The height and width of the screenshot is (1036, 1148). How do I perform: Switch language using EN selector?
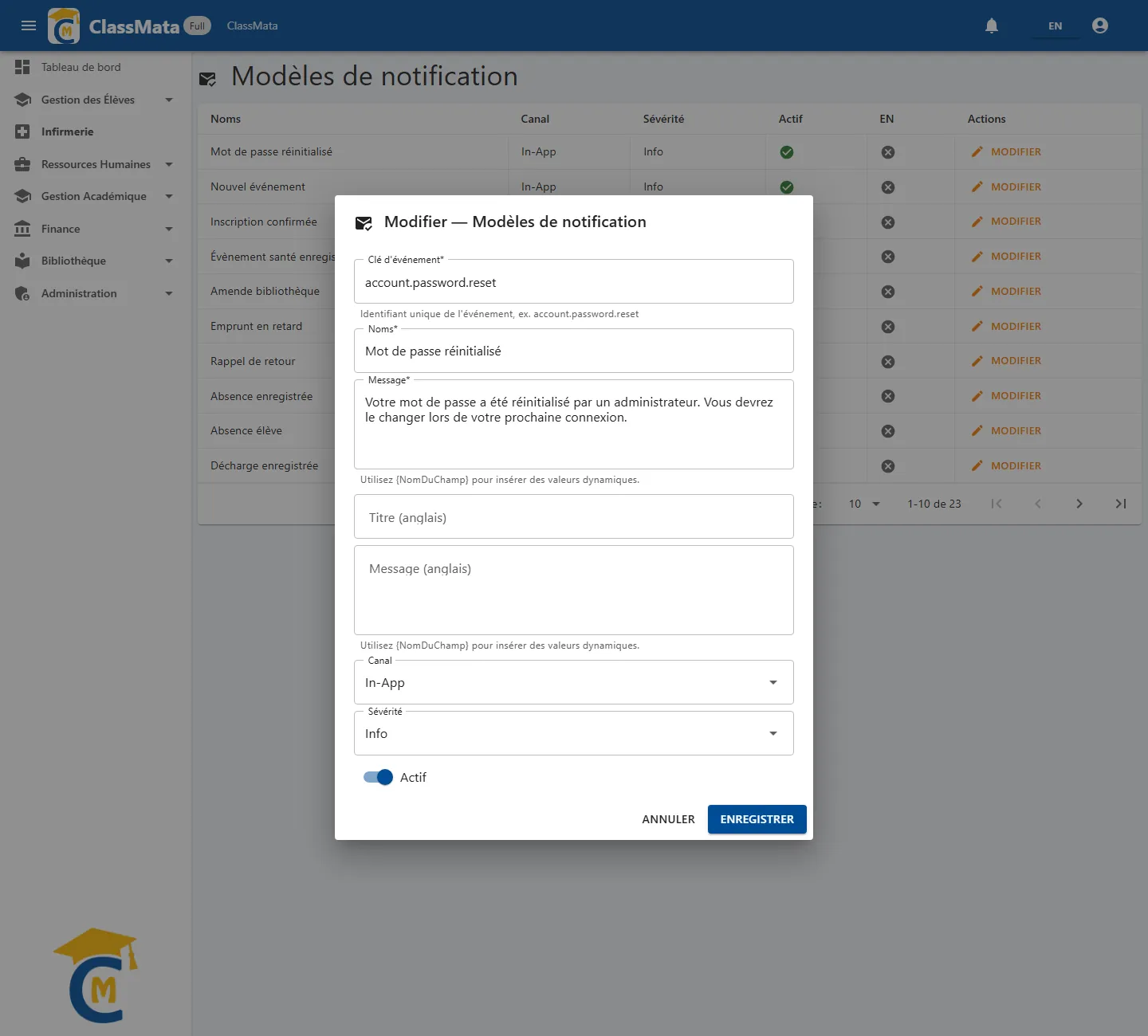[x=1055, y=26]
